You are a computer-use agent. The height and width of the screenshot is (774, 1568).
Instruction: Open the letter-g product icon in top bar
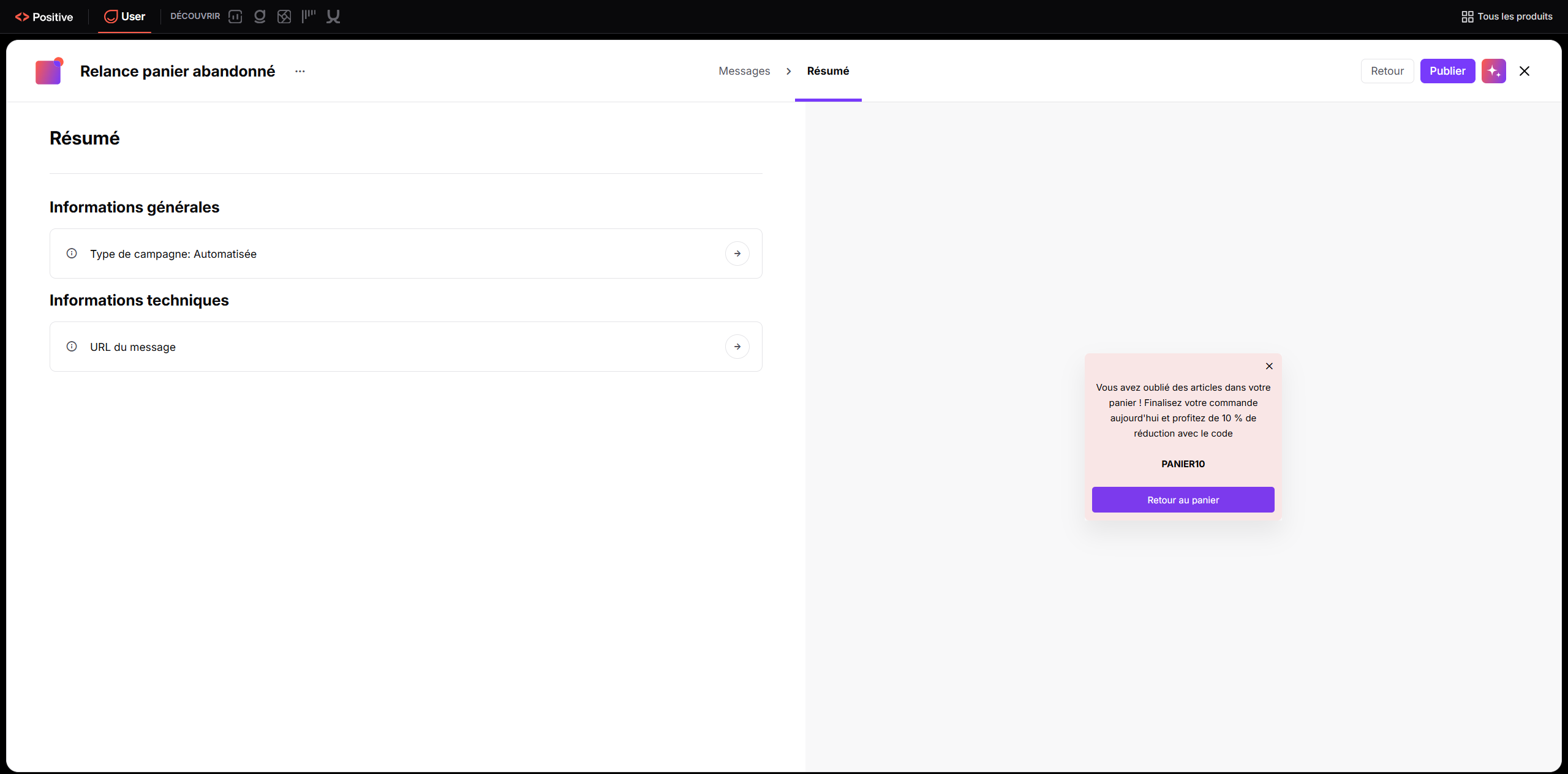click(260, 17)
